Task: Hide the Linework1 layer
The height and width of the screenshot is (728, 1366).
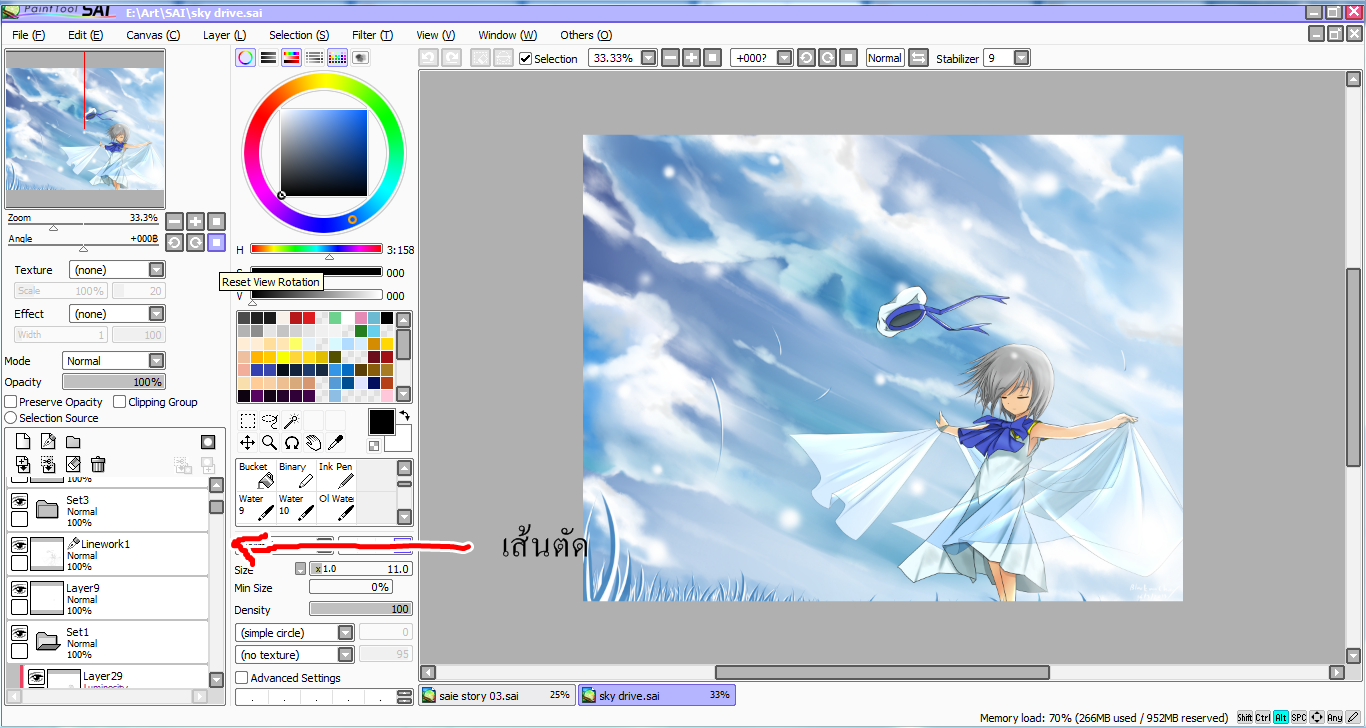Action: [19, 544]
